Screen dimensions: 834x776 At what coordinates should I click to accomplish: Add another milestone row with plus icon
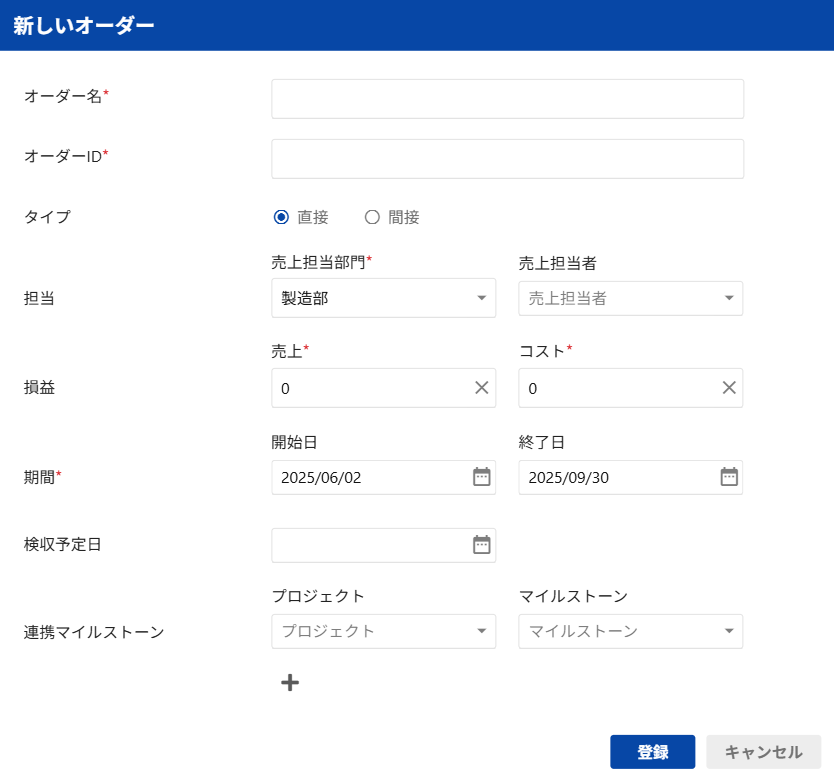click(290, 682)
